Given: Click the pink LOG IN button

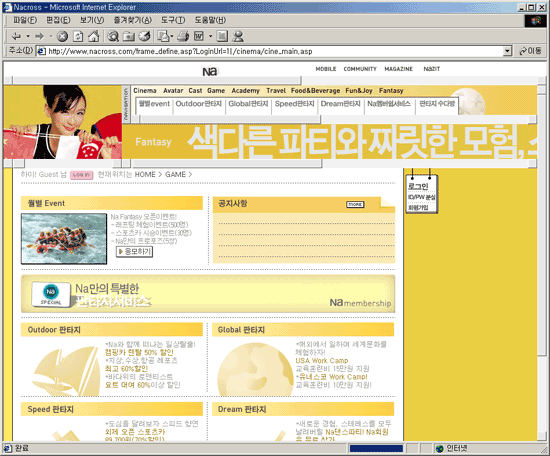Looking at the screenshot, I should coord(82,175).
